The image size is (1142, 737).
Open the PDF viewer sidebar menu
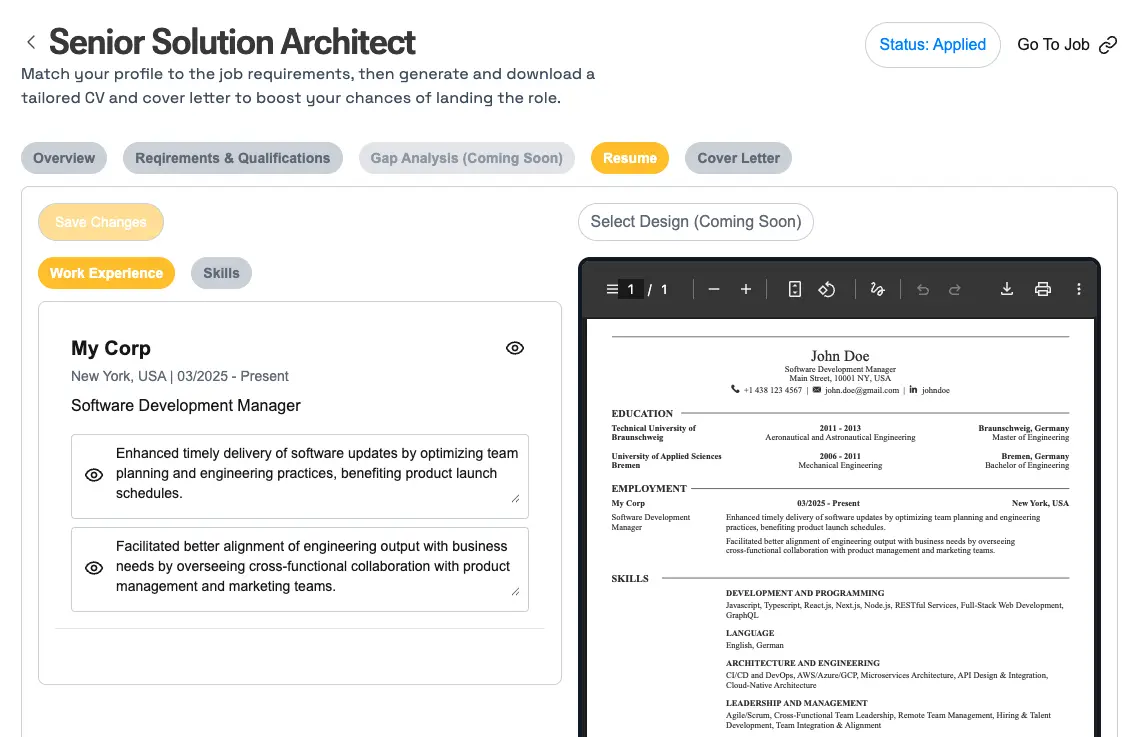tap(611, 289)
